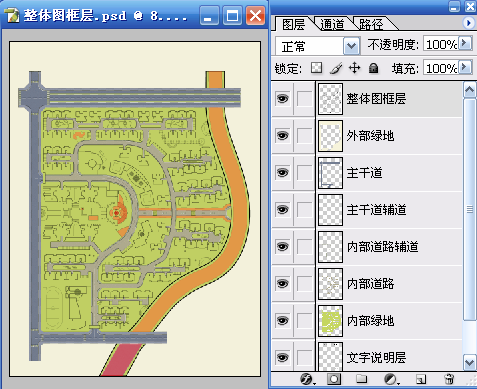Image resolution: width=477 pixels, height=389 pixels.
Task: Toggle link box for 内部道路 layer
Action: [304, 284]
